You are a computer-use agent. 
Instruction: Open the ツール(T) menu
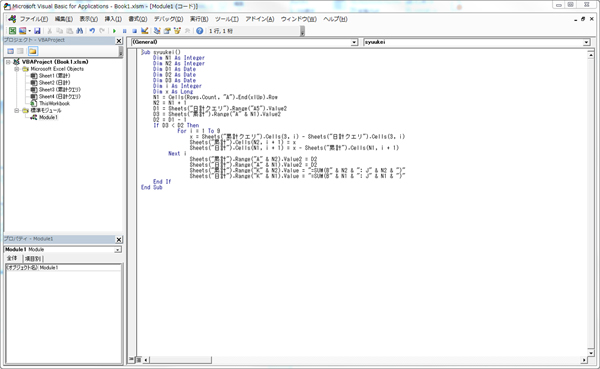[x=227, y=19]
